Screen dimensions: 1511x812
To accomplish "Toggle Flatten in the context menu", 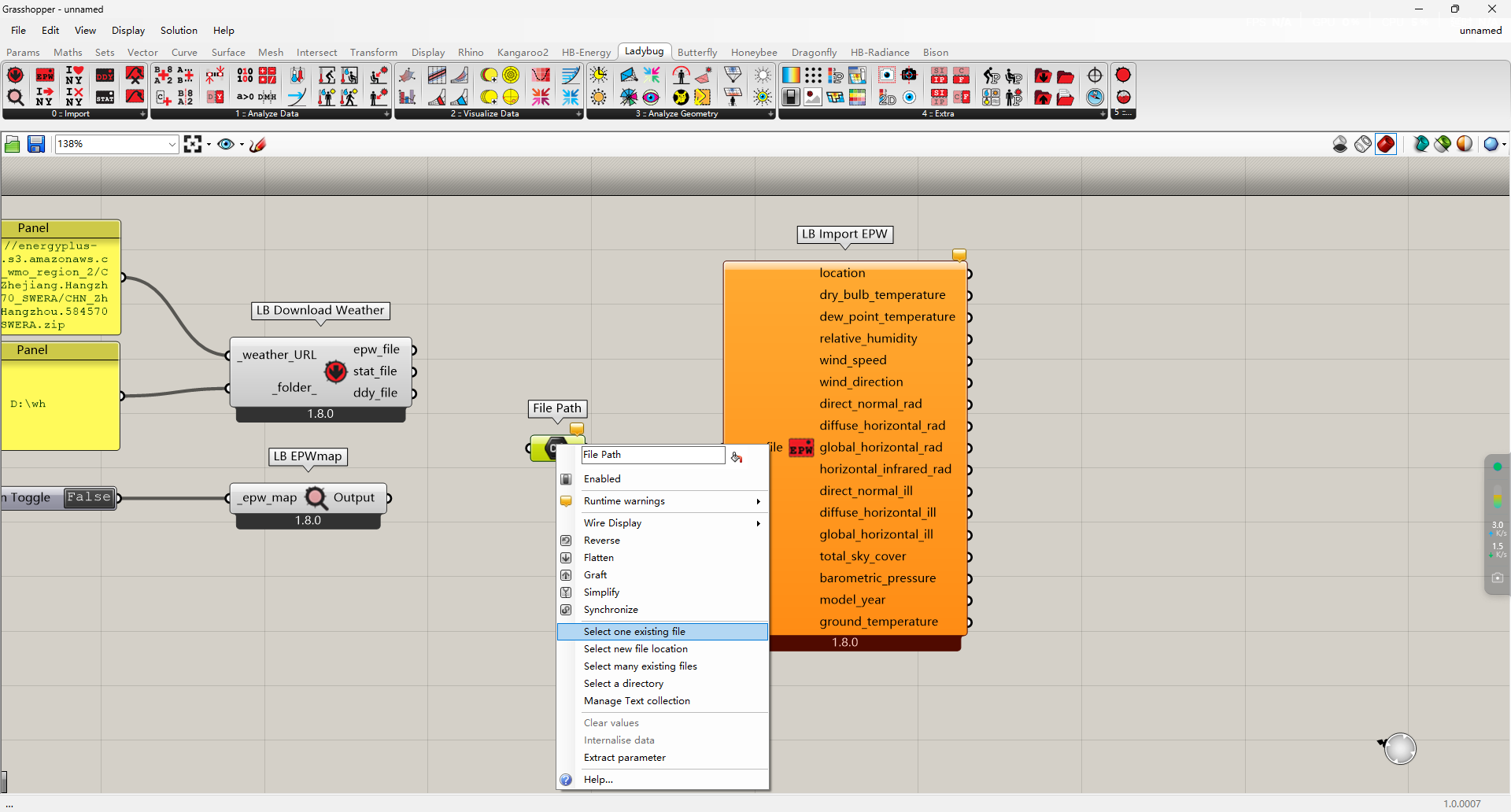I will (x=599, y=558).
